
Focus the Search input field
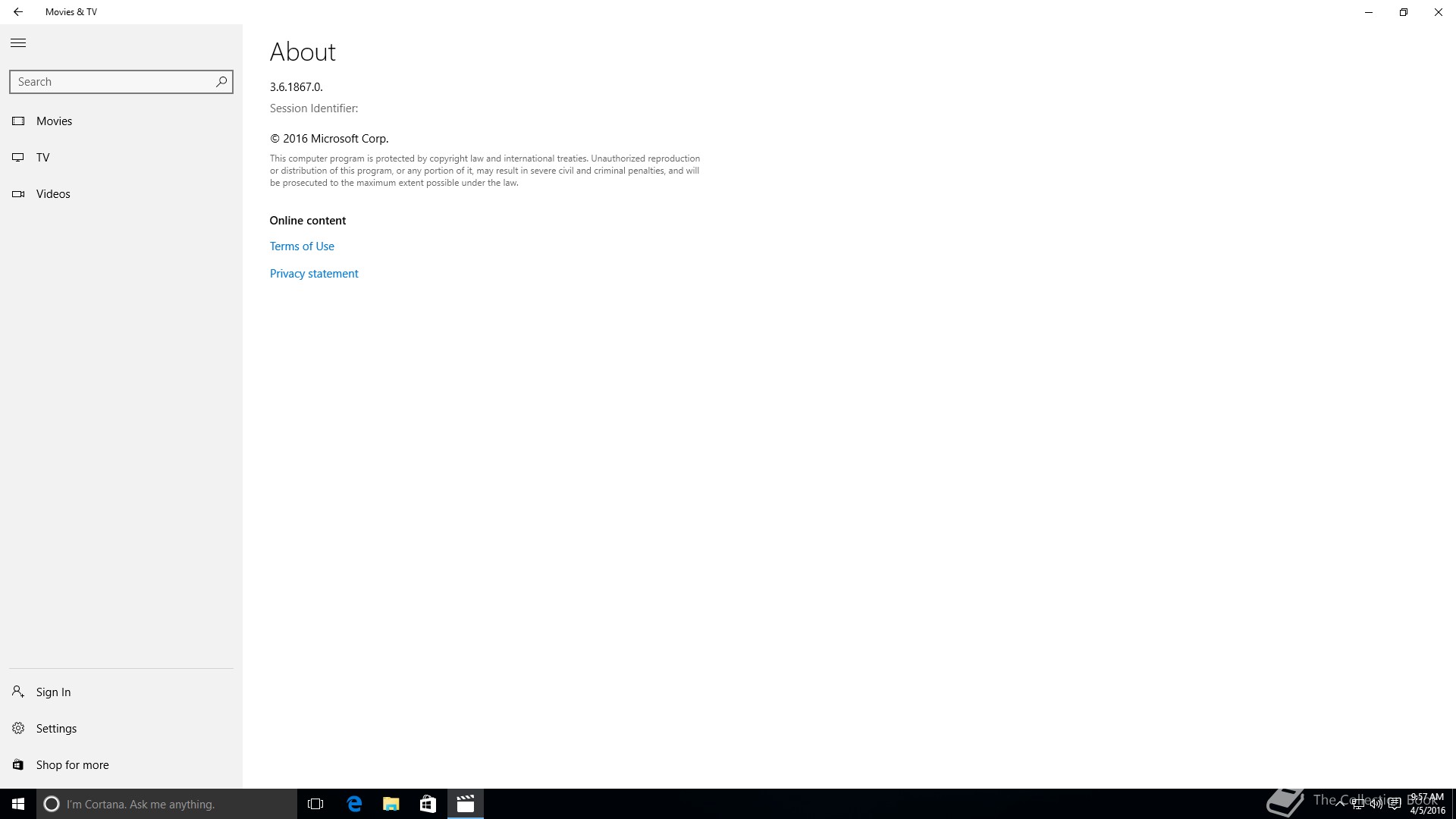coord(121,82)
